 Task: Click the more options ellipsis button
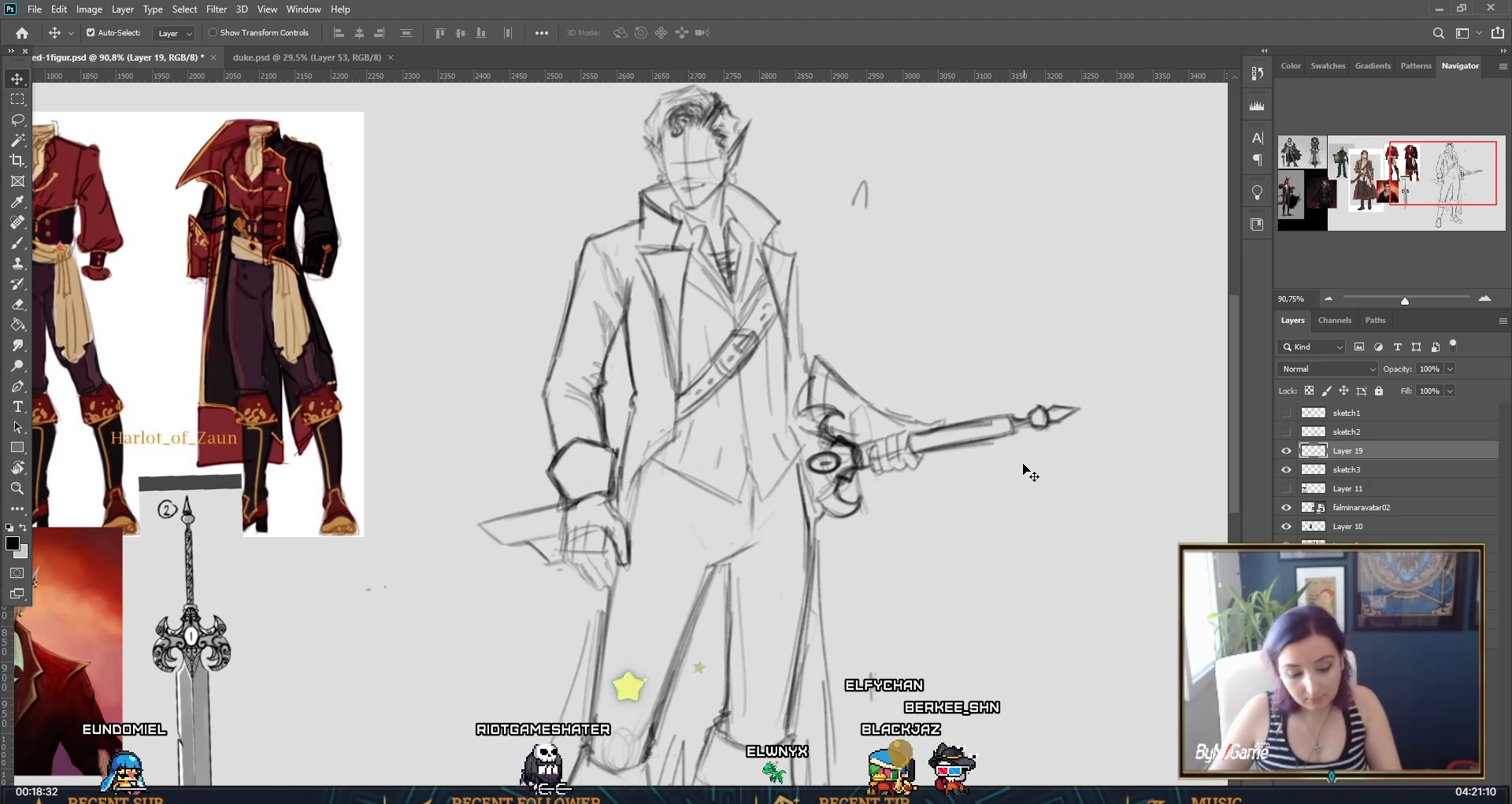pyautogui.click(x=542, y=33)
